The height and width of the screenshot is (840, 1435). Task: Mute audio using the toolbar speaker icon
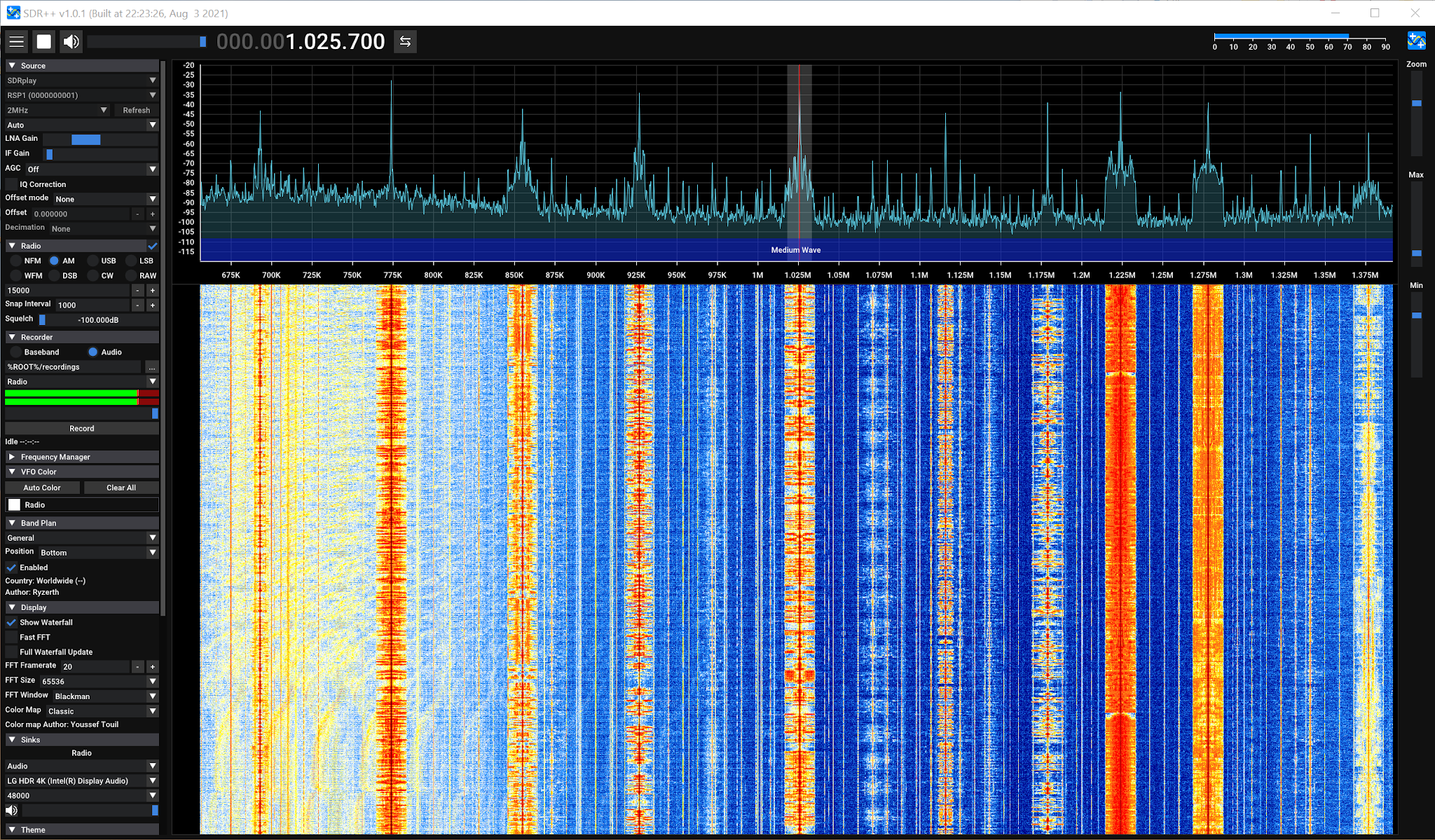pos(71,41)
